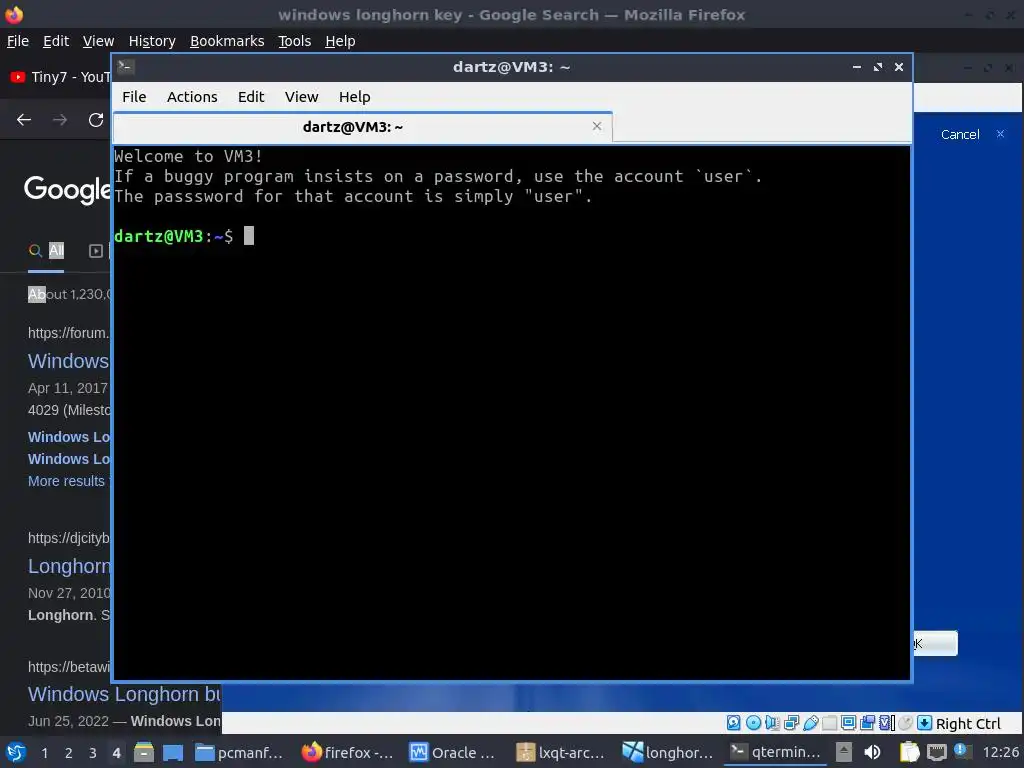Click the removable media eject tray icon
Screen dimensions: 1024x768
click(844, 752)
